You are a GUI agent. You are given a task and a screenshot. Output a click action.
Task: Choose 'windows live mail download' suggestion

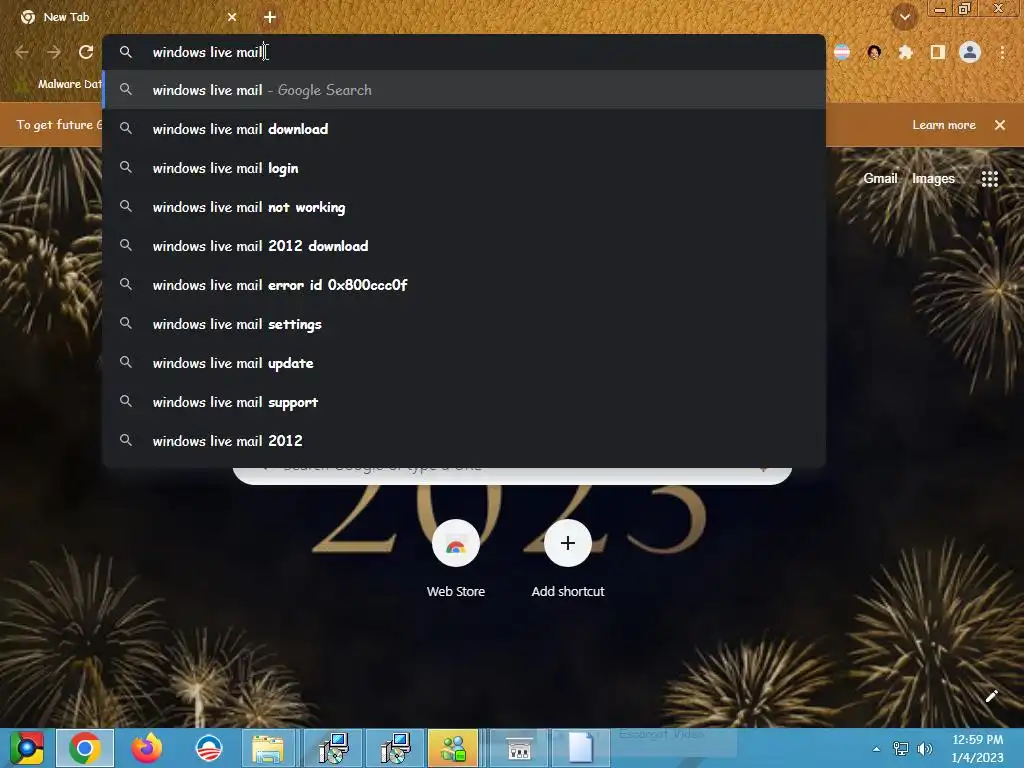tap(464, 129)
